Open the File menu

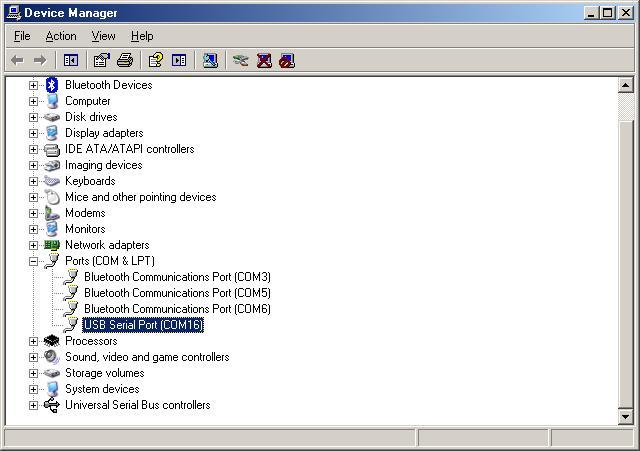22,36
